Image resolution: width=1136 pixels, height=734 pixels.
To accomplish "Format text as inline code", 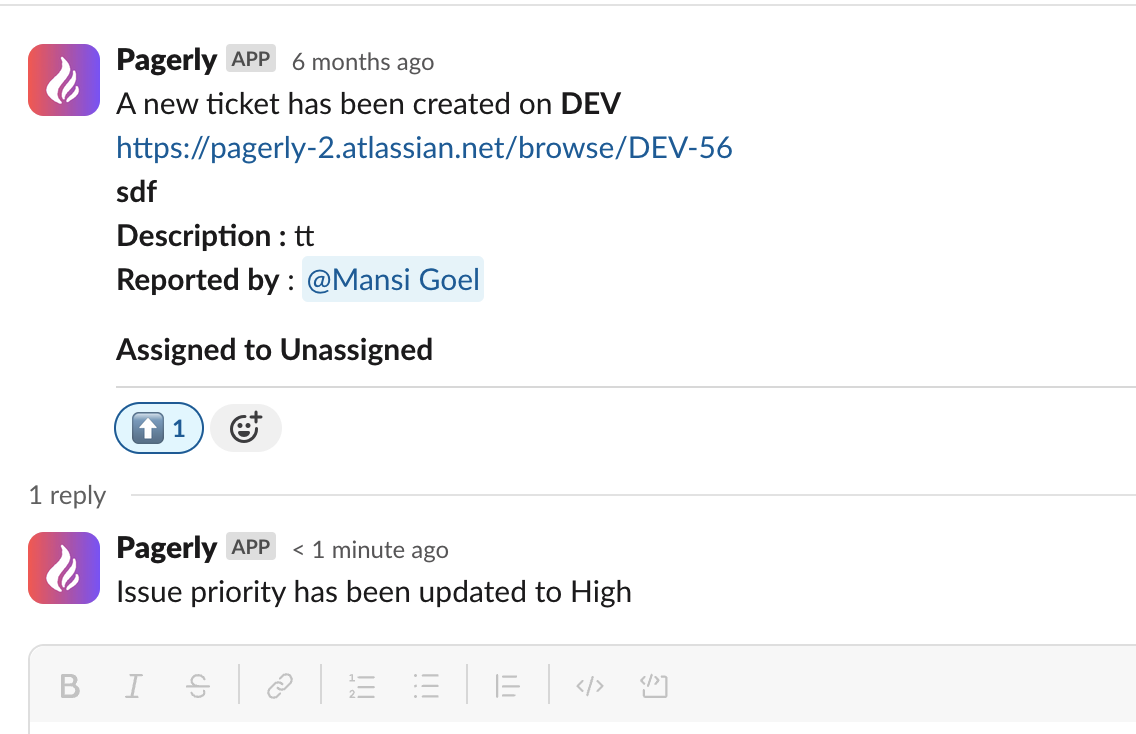I will (590, 685).
